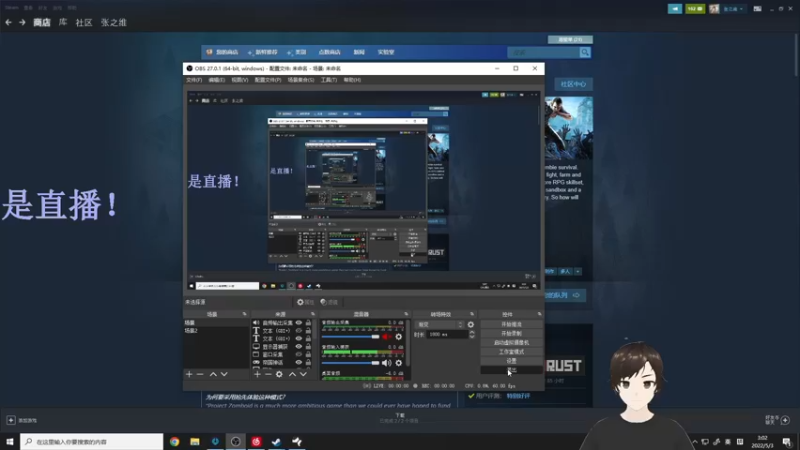Viewport: 800px width, 450px height.
Task: Open OBS Profile menu
Action: tap(268, 80)
